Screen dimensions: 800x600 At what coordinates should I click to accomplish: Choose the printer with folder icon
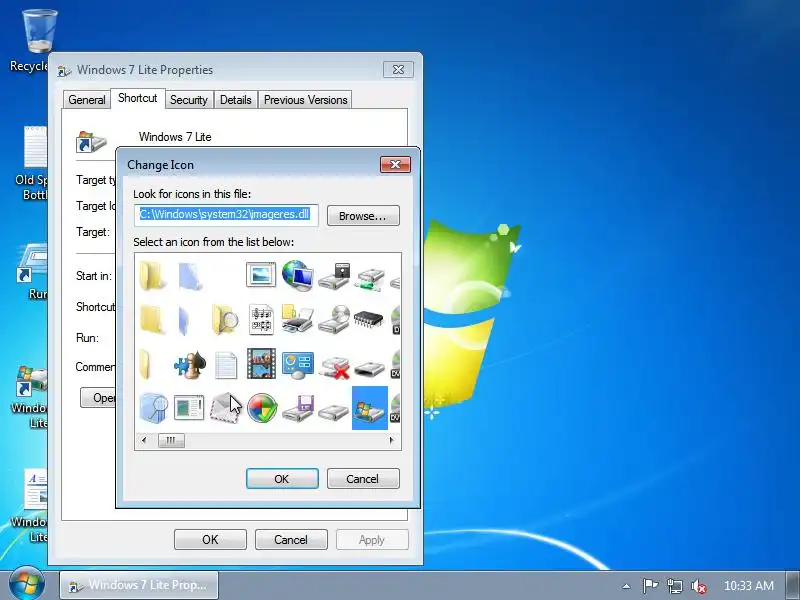pos(297,320)
